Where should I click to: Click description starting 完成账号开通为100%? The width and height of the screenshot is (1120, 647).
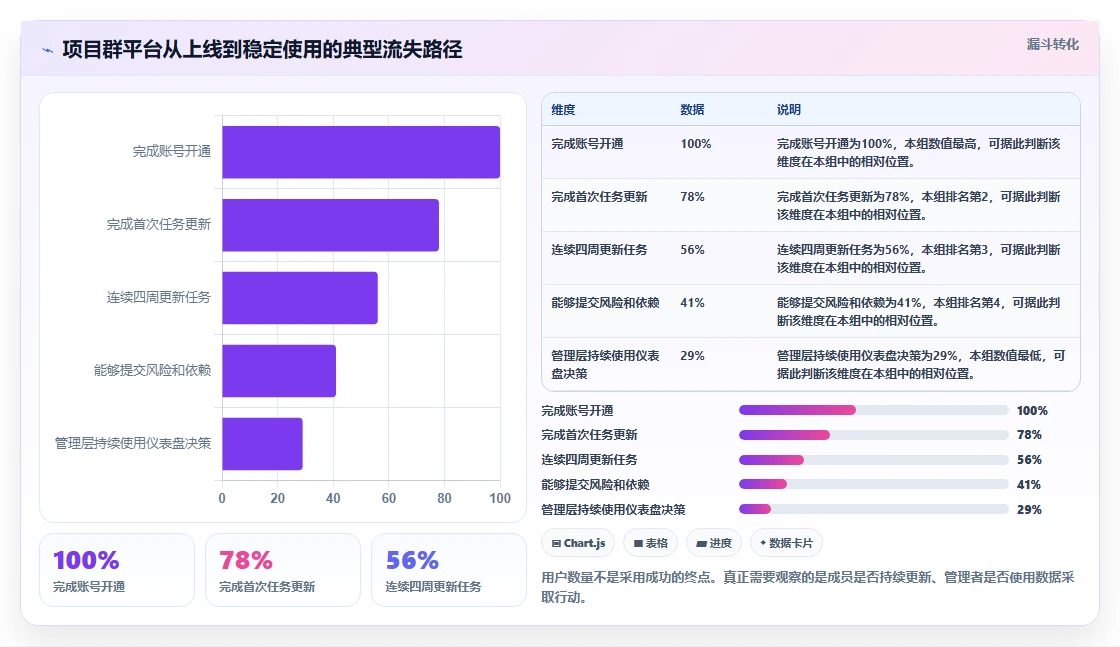[x=919, y=153]
